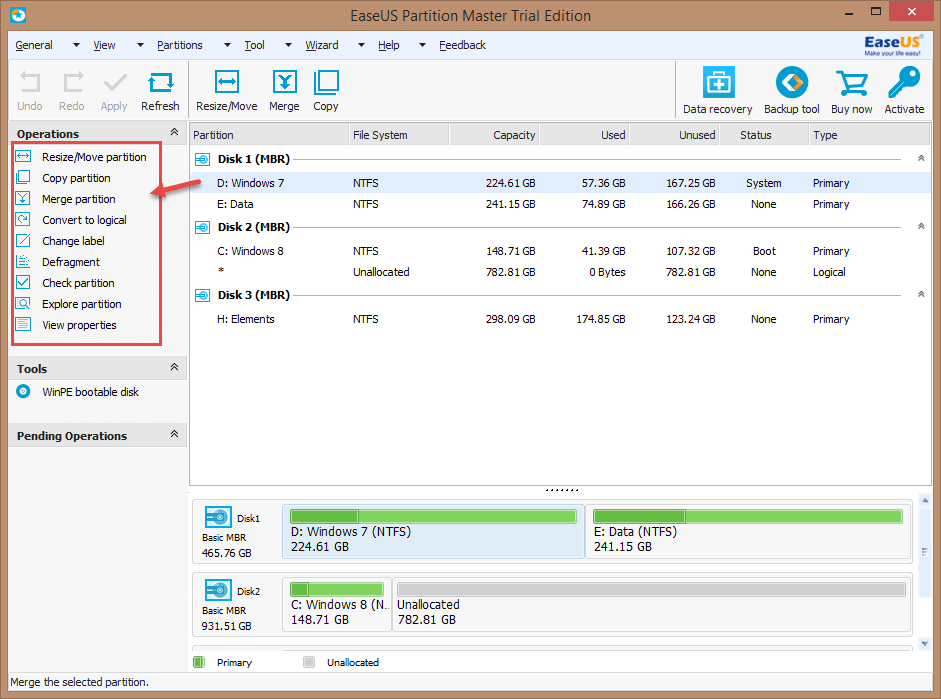Click the Activate key icon
The width and height of the screenshot is (941, 699).
point(904,82)
